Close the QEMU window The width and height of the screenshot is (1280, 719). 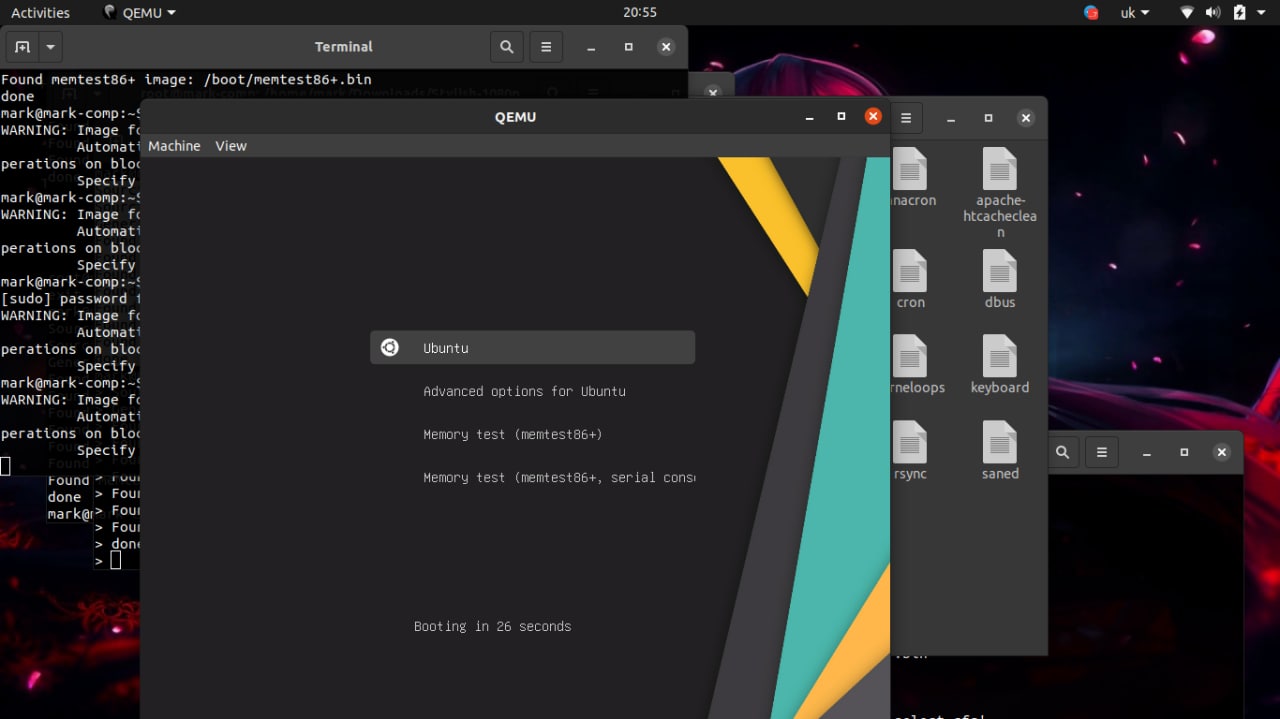pyautogui.click(x=873, y=117)
